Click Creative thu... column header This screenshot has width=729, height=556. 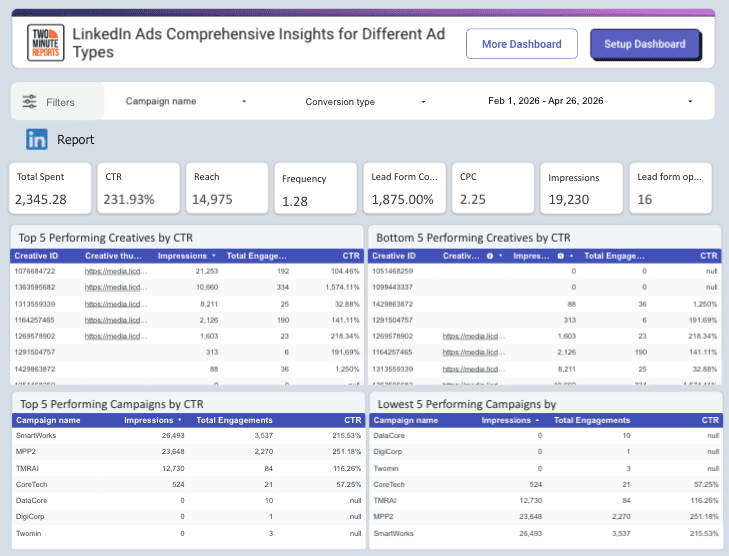pos(113,256)
